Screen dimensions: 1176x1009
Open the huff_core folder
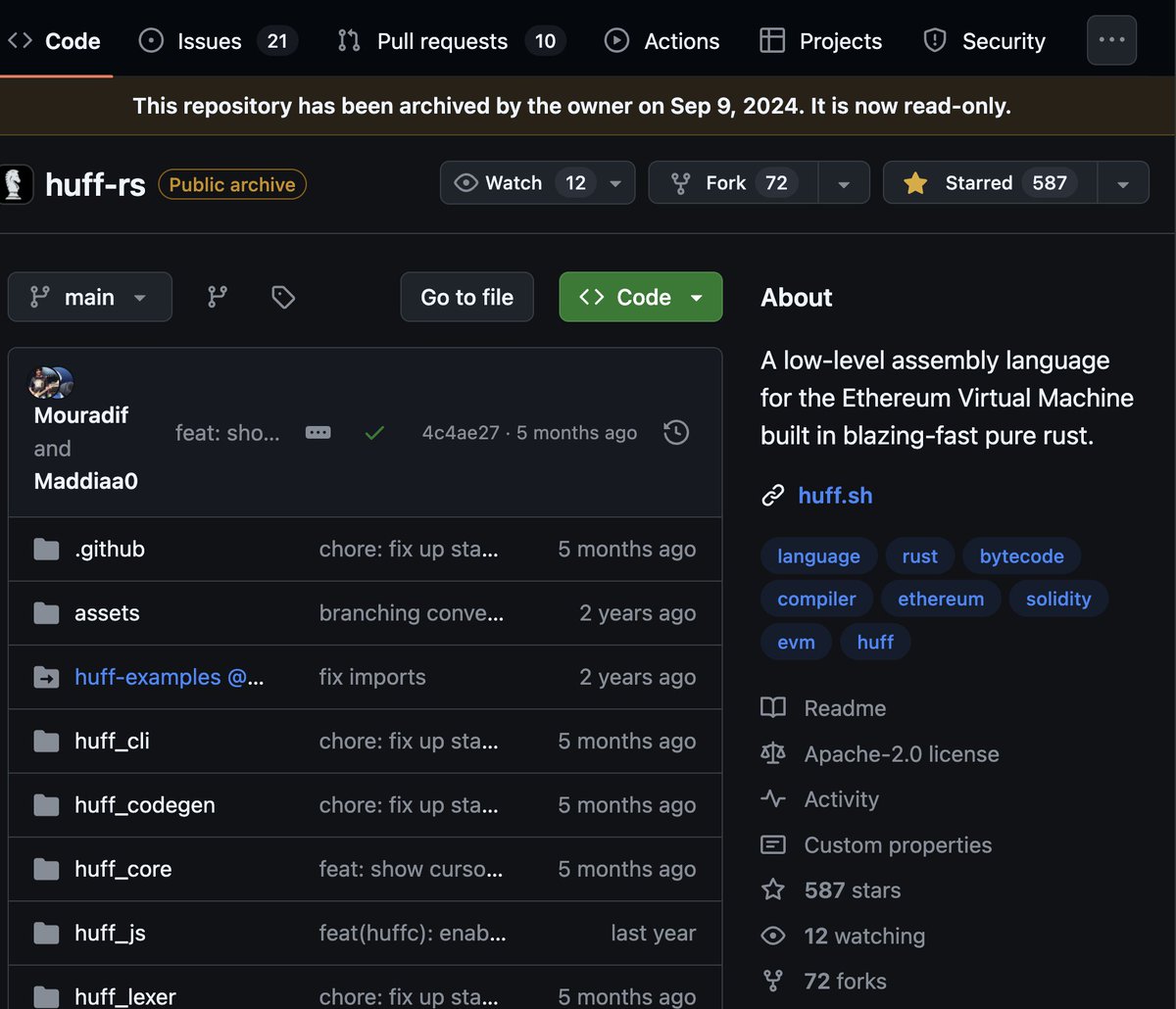coord(123,869)
